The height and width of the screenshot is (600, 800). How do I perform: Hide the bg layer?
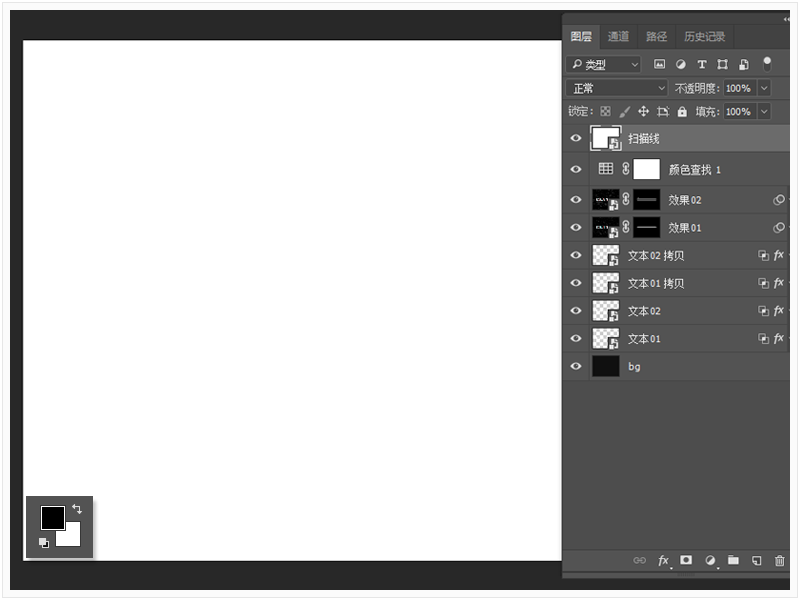tap(576, 366)
